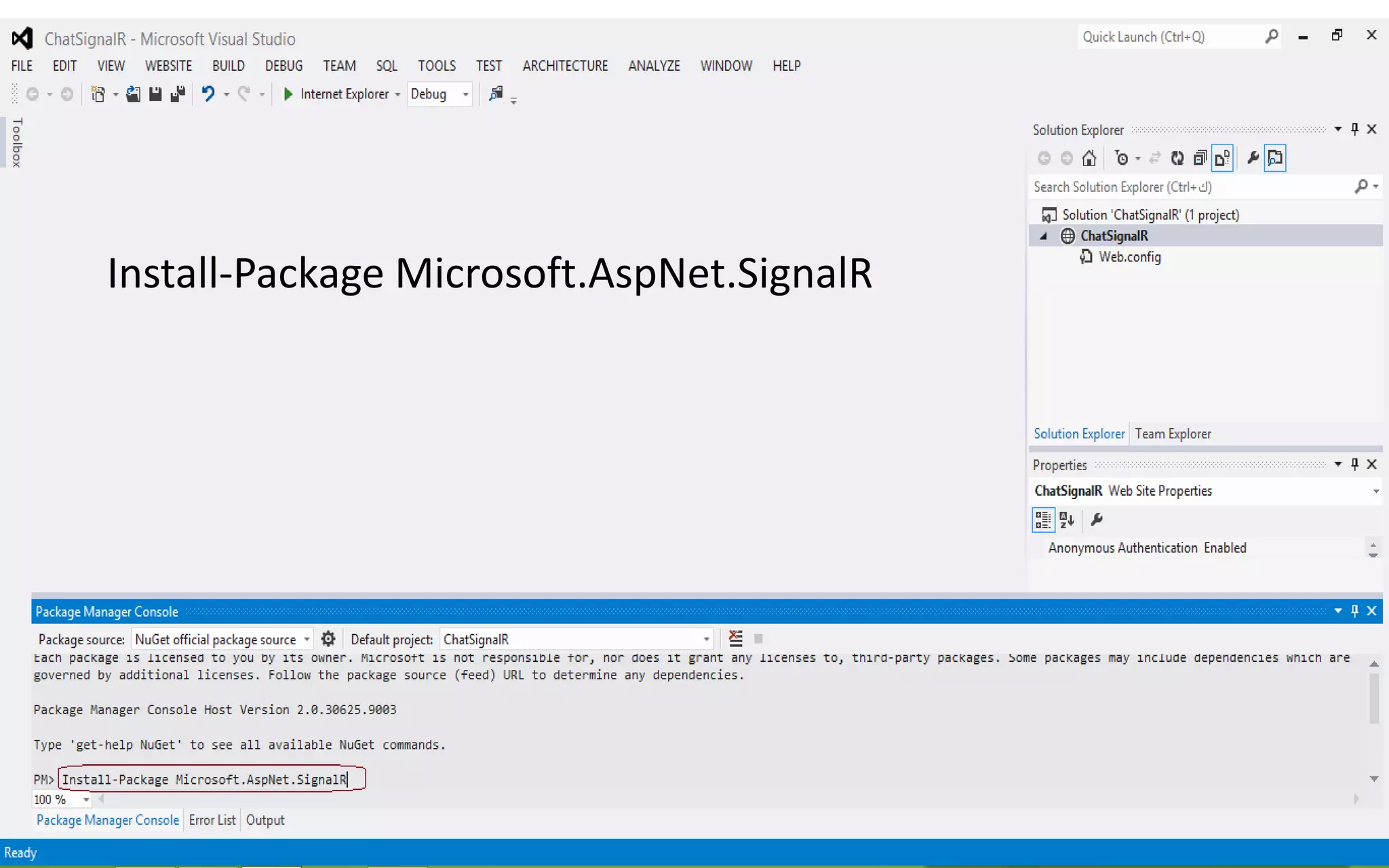Screen dimensions: 1389x868
Task: Switch to Team Explorer tab
Action: click(1173, 434)
